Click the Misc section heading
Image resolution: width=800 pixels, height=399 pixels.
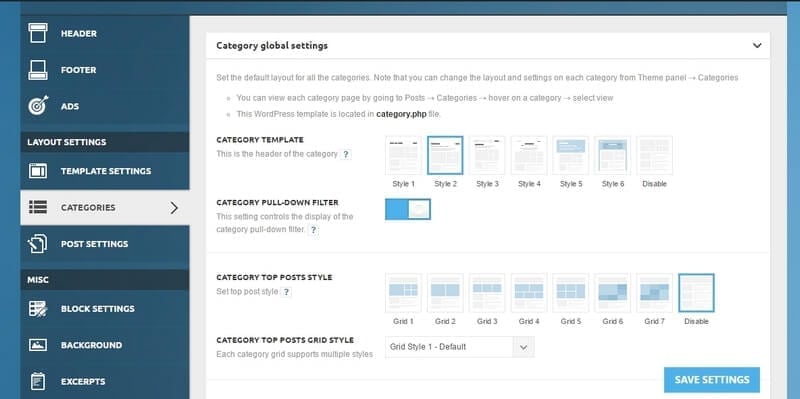38,280
